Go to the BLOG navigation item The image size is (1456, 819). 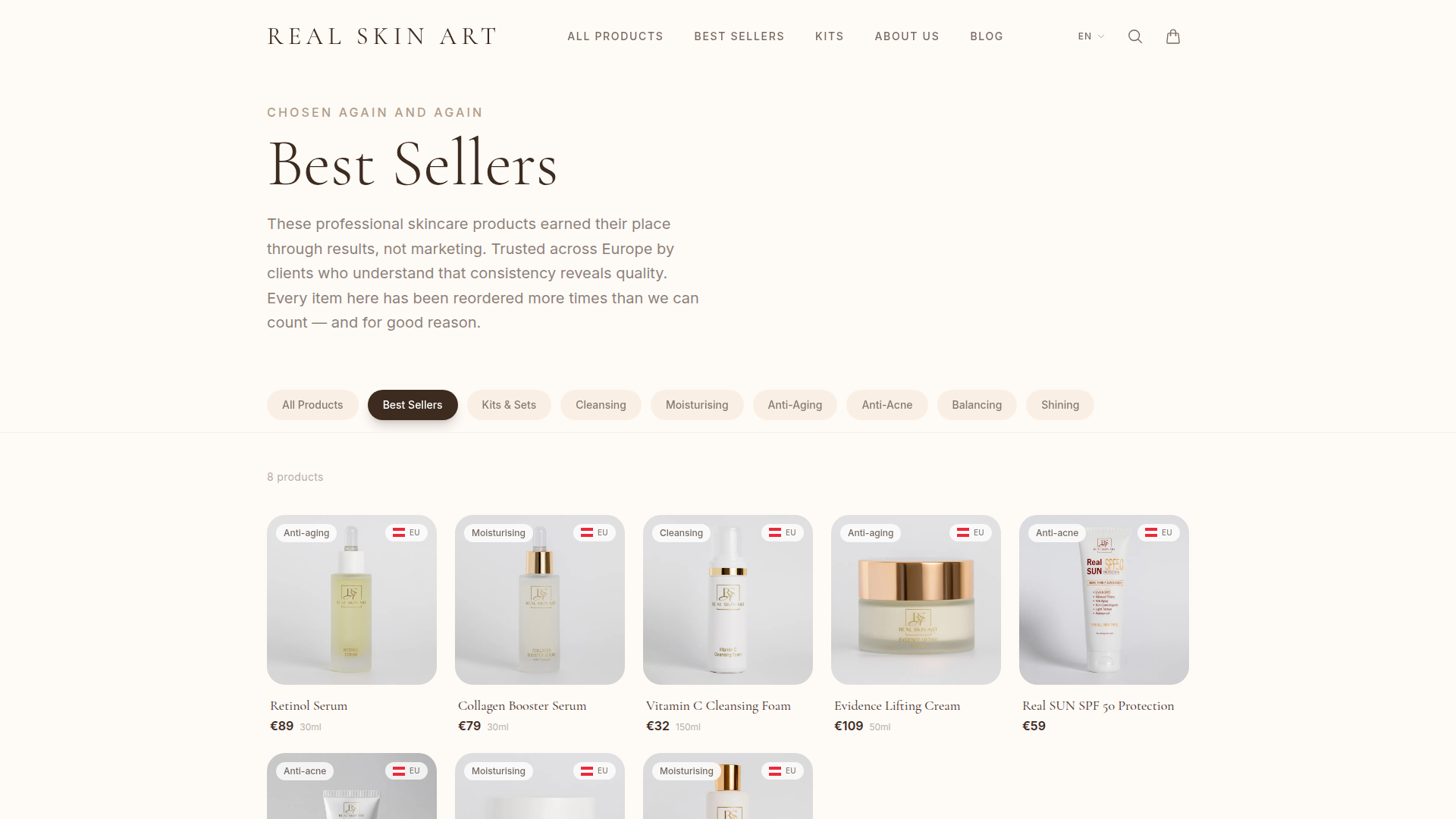[x=987, y=36]
